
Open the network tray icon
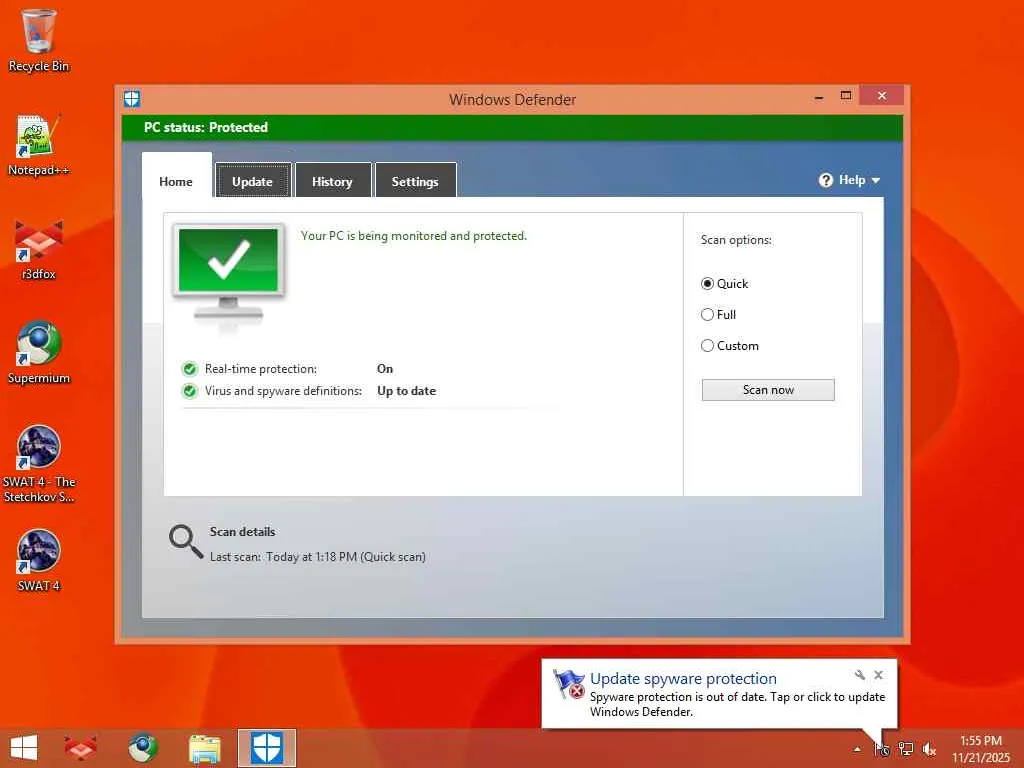point(906,749)
